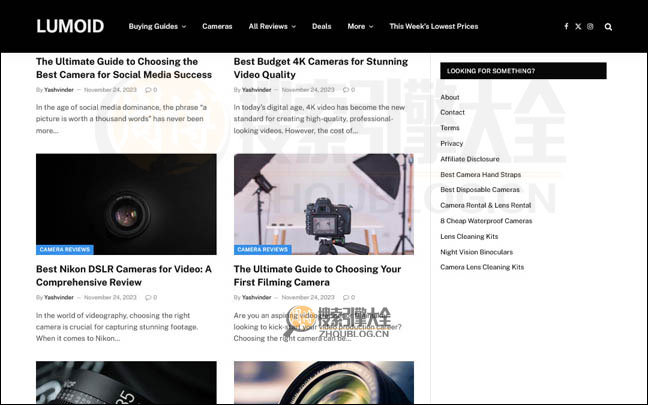Open the search magnifier icon
Screen dimensions: 648x405
click(608, 27)
